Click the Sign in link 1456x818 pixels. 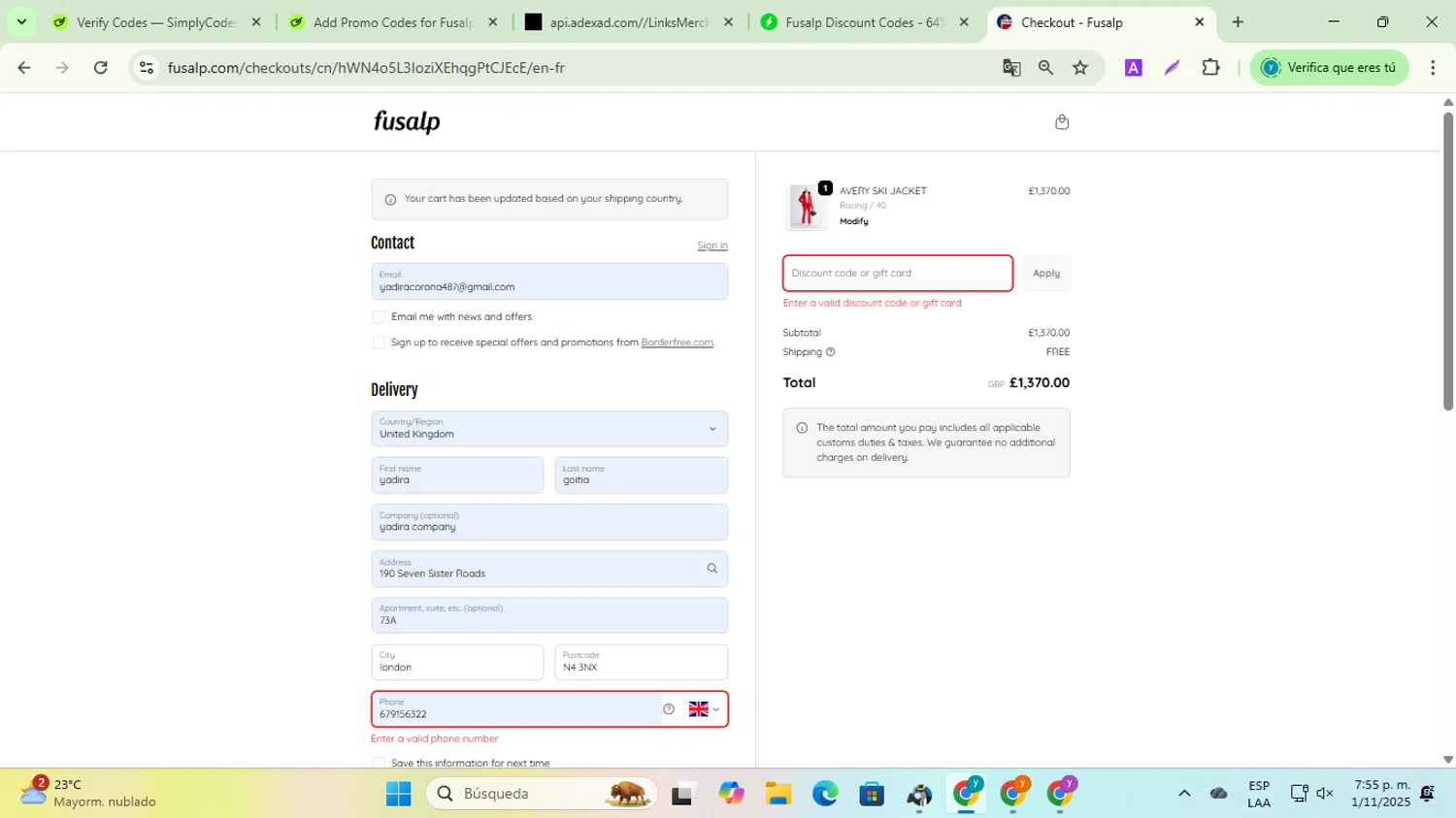tap(712, 245)
